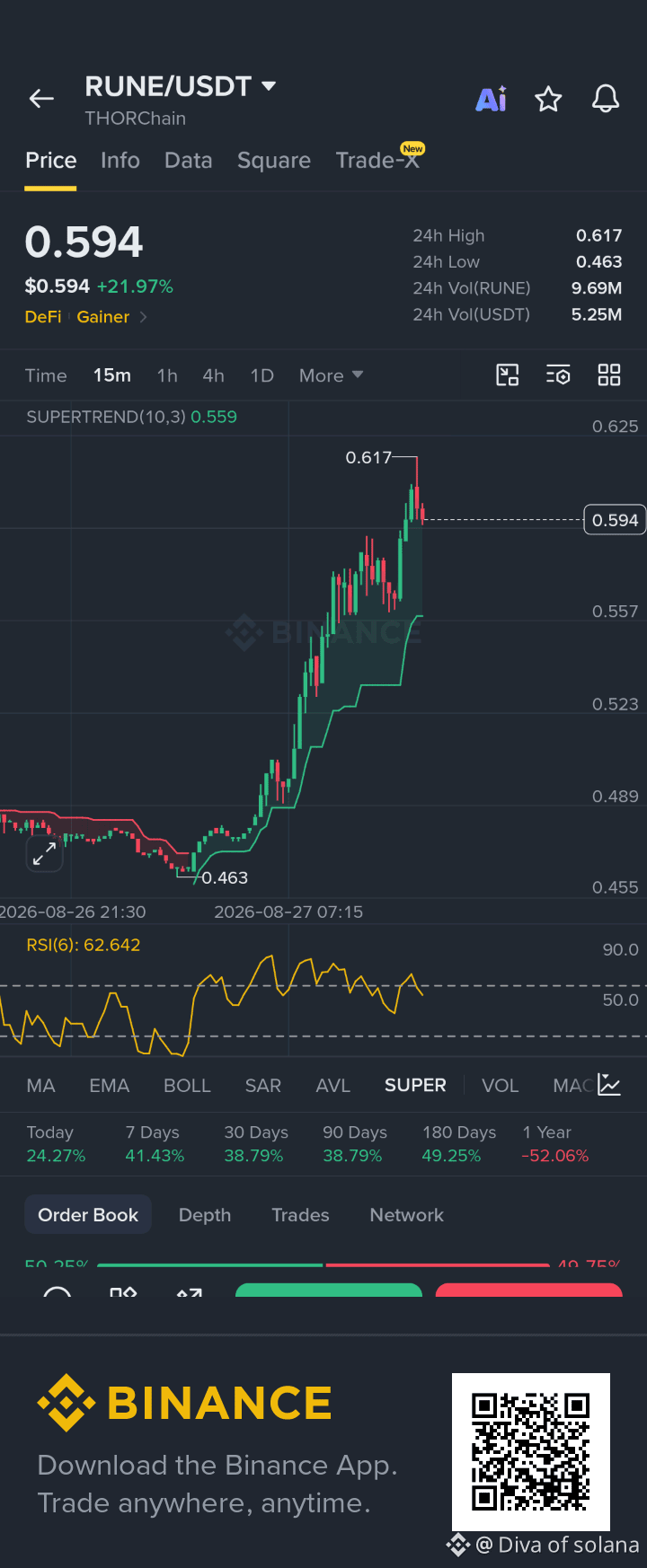The height and width of the screenshot is (1568, 647).
Task: Click the 24h Low value 0.463
Action: click(598, 261)
